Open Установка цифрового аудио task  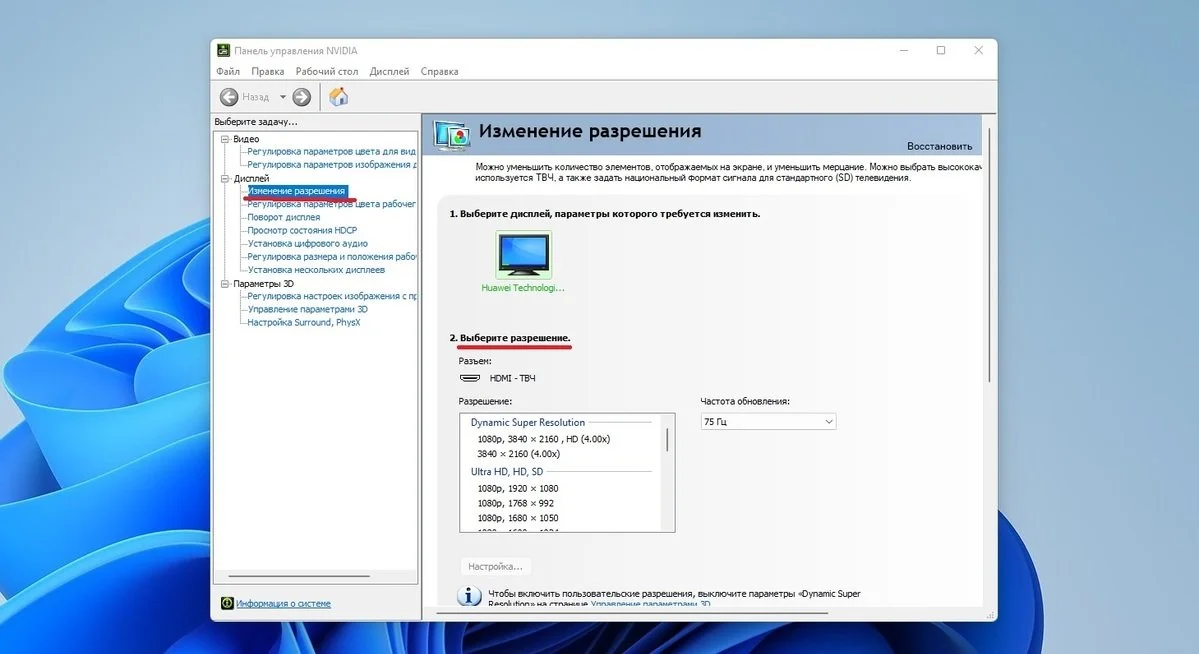coord(307,243)
